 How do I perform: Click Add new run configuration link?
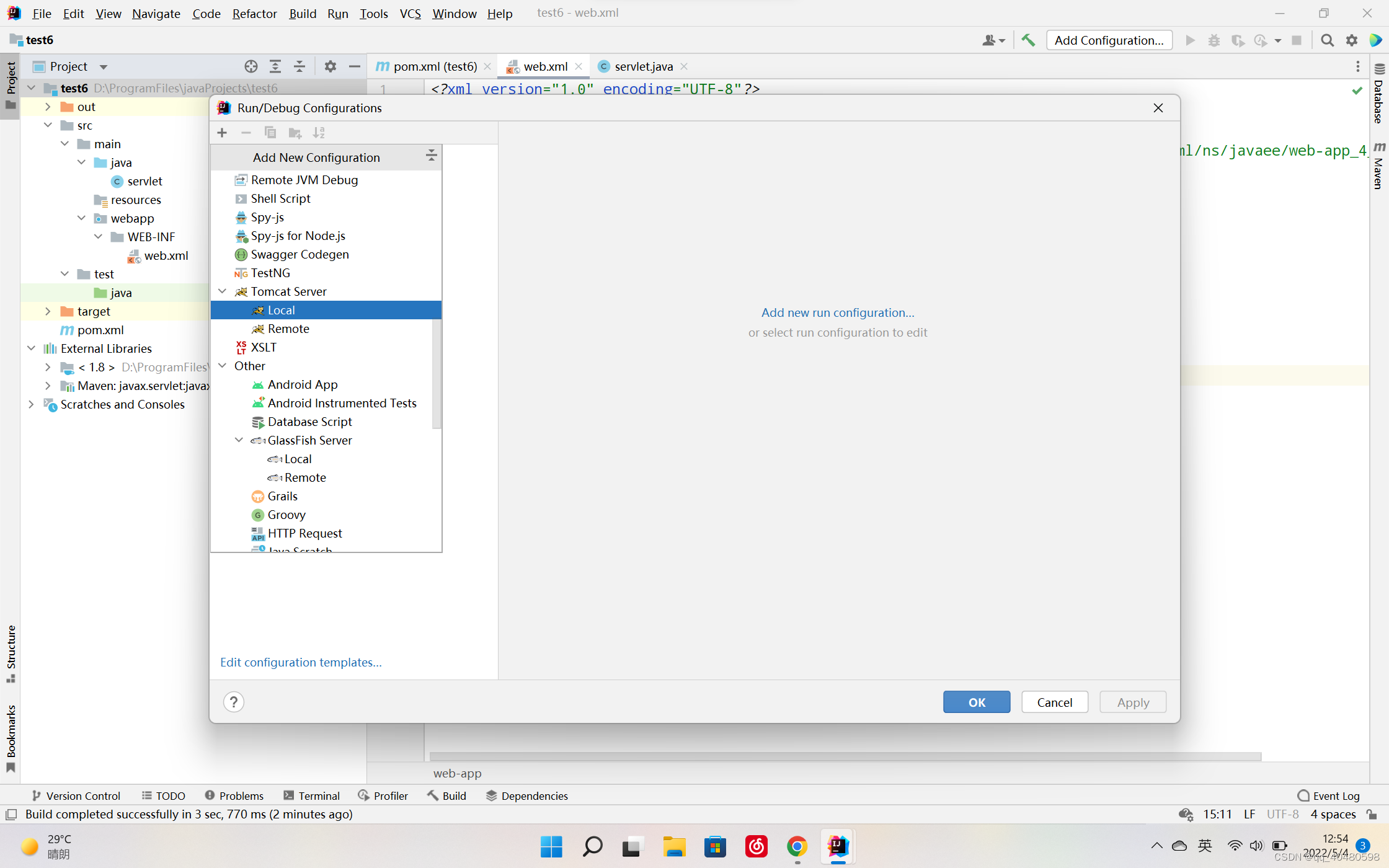pyautogui.click(x=838, y=312)
